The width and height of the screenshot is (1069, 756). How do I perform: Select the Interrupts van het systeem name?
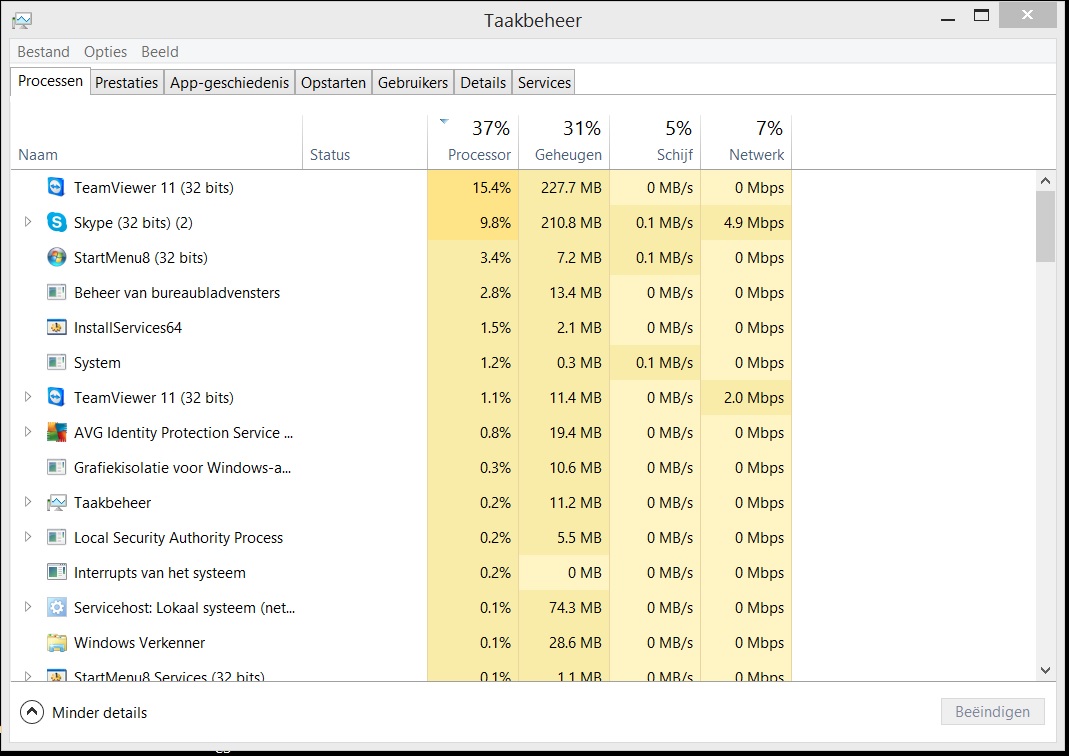160,573
